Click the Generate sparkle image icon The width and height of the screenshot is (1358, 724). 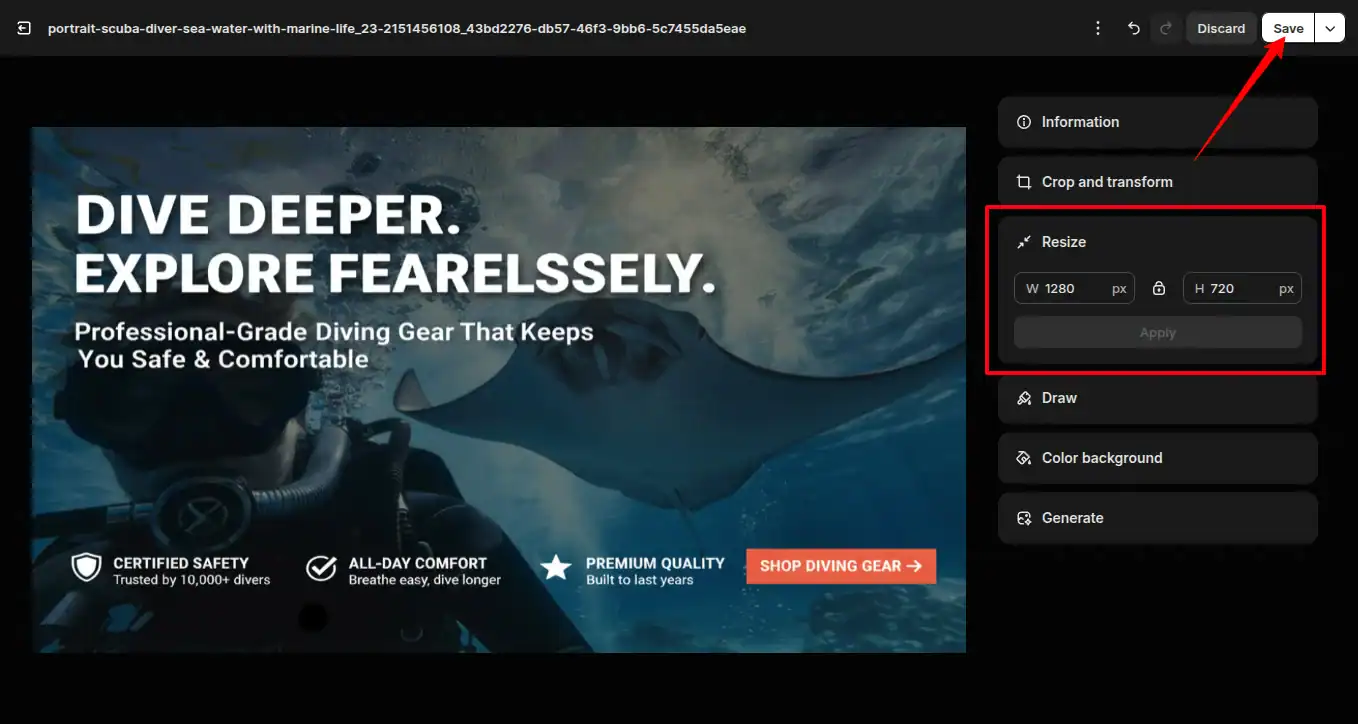[x=1023, y=518]
